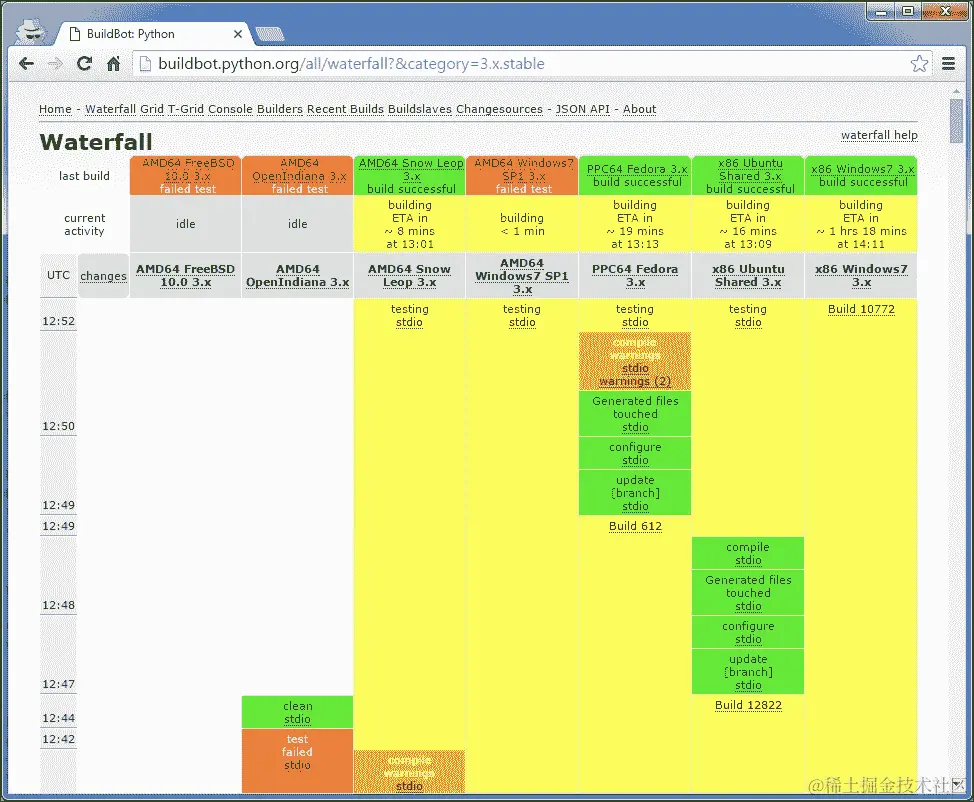This screenshot has height=802, width=974.
Task: Open the Home navigation link
Action: pos(55,109)
